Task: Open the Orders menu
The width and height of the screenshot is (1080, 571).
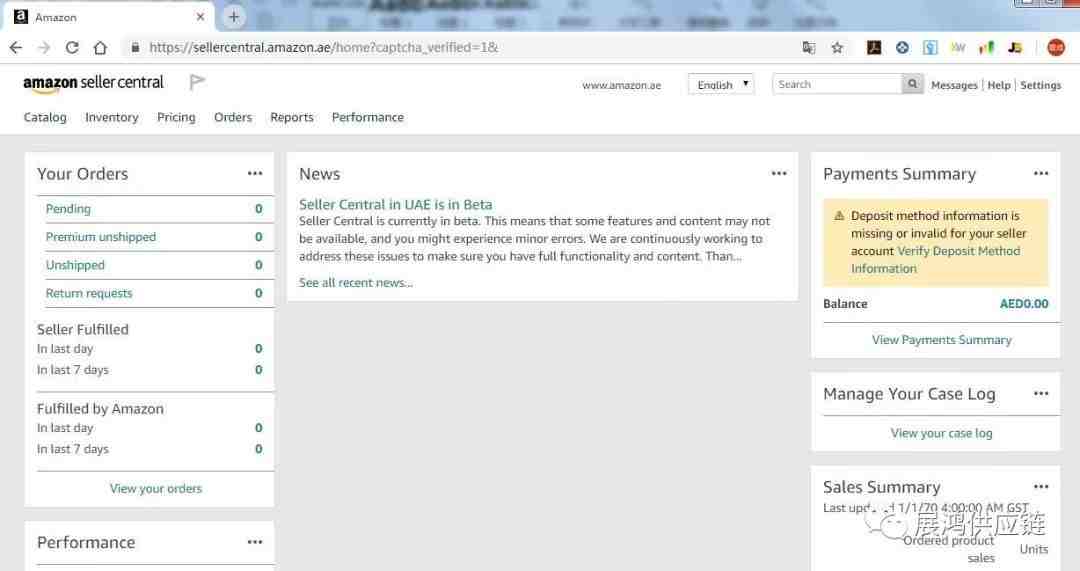Action: (x=233, y=117)
